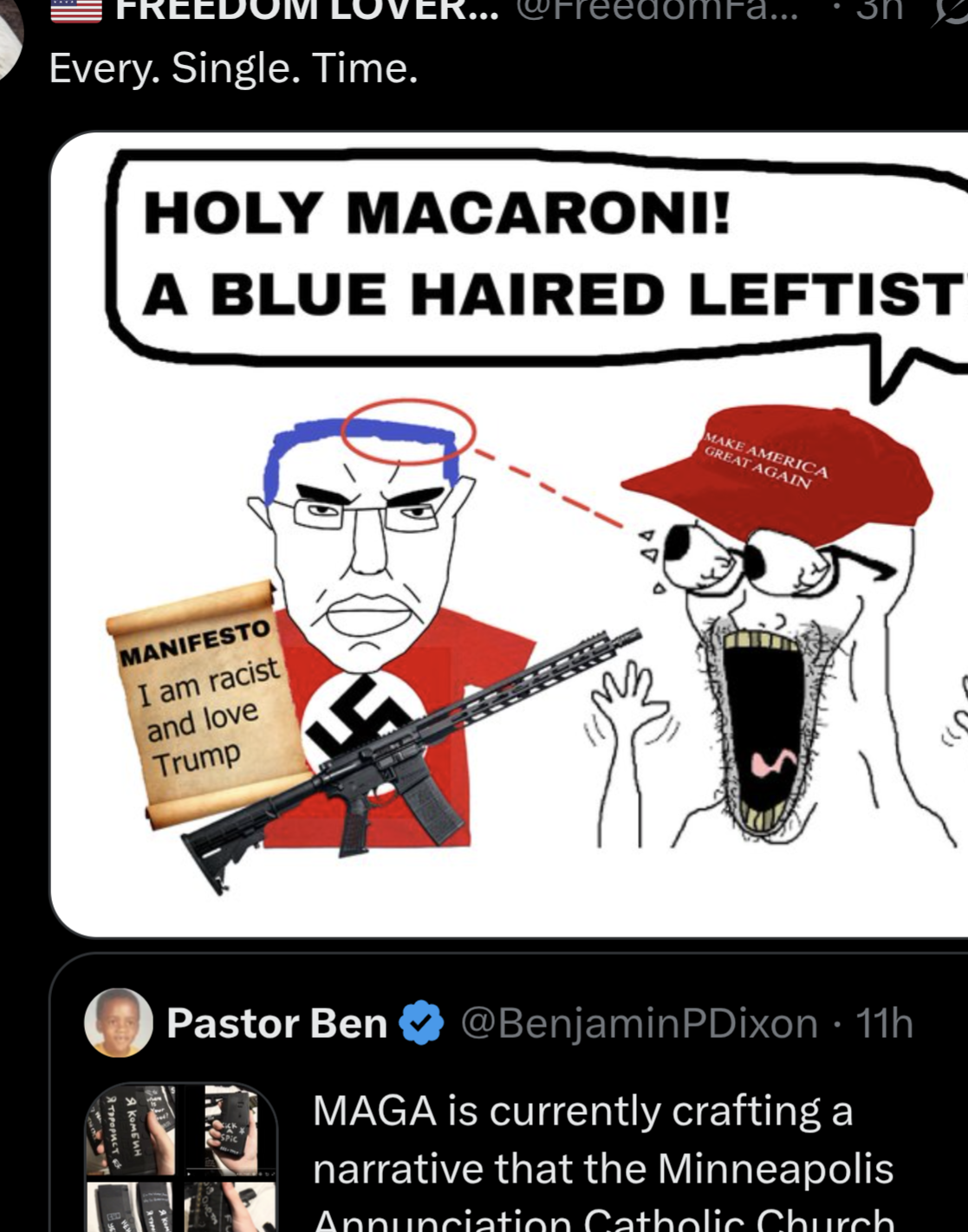The image size is (968, 1232).
Task: Open the FREEDOM LOVER display name
Action: tap(307, 10)
